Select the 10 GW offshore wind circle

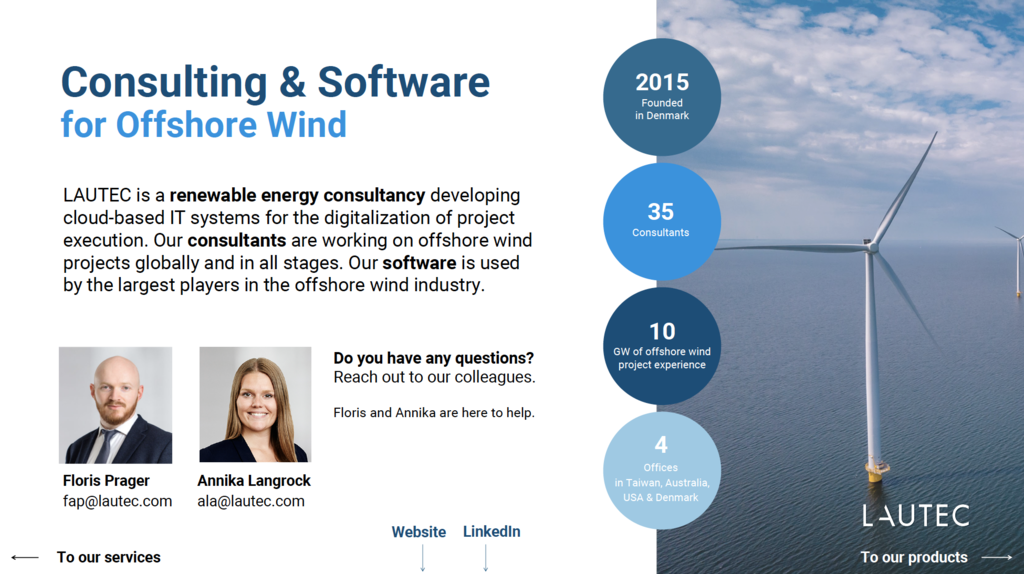pyautogui.click(x=661, y=345)
